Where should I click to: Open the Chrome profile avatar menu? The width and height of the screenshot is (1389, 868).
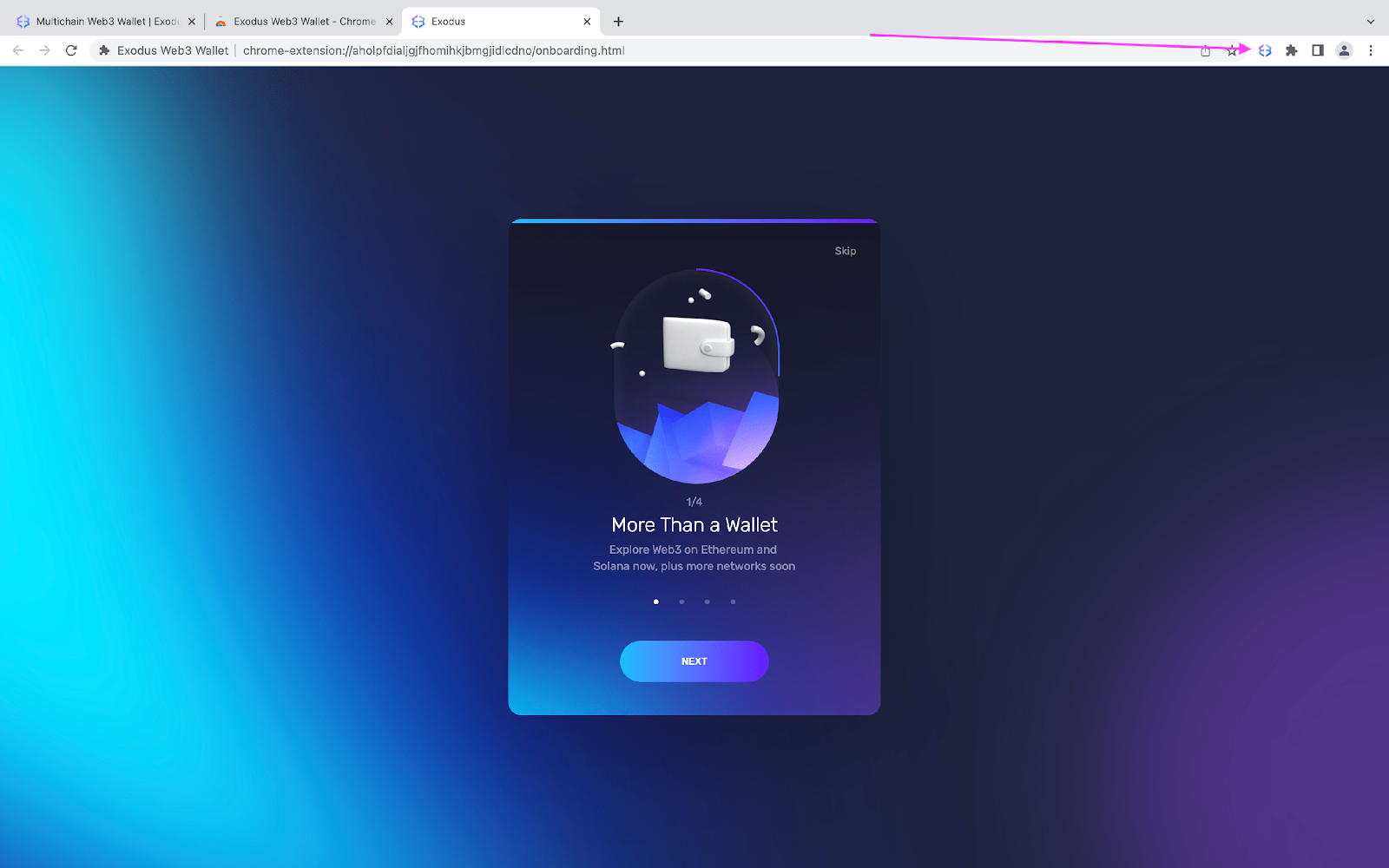click(1344, 50)
